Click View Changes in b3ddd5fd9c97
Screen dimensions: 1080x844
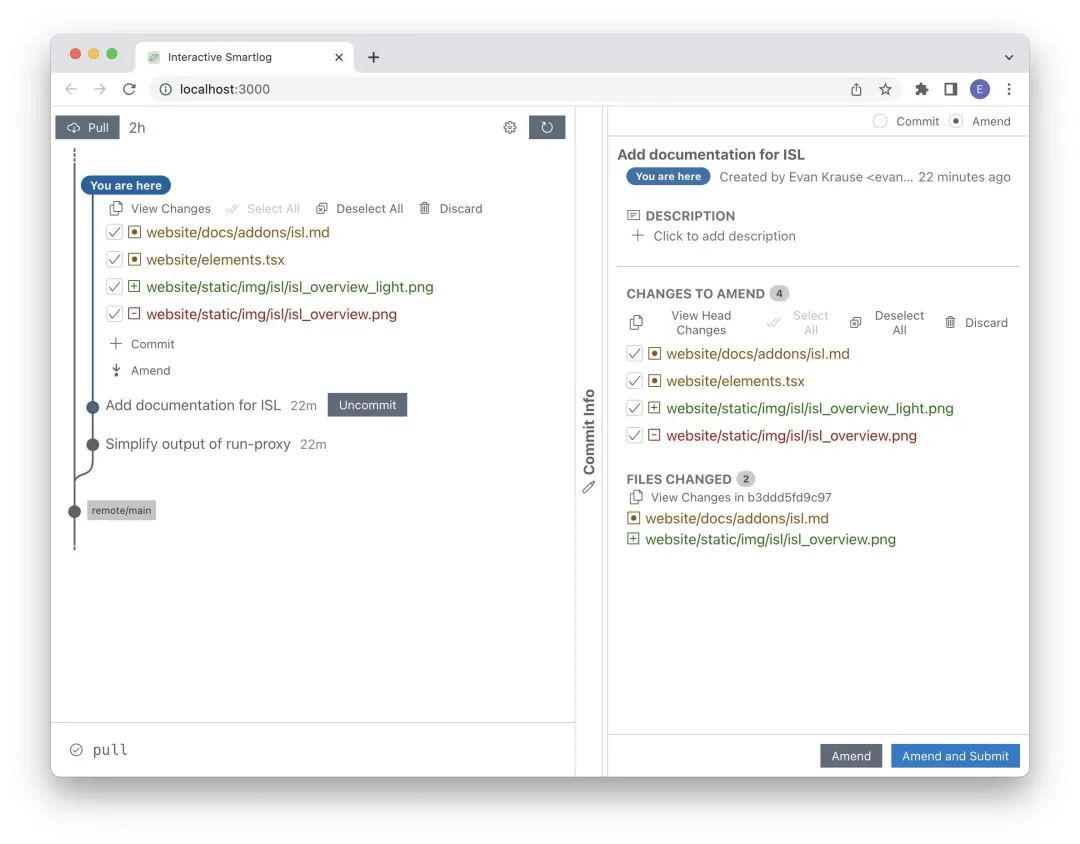pyautogui.click(x=731, y=497)
